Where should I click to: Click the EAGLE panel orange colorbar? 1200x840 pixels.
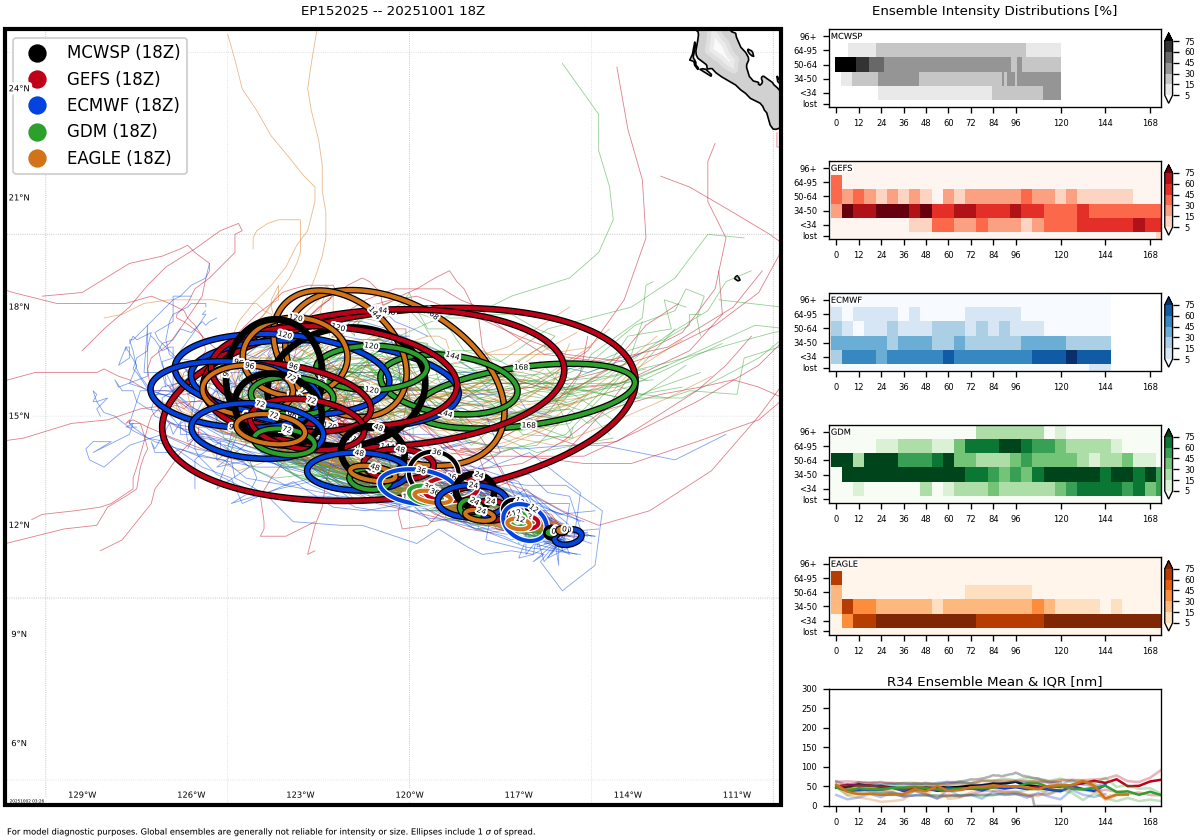1168,596
